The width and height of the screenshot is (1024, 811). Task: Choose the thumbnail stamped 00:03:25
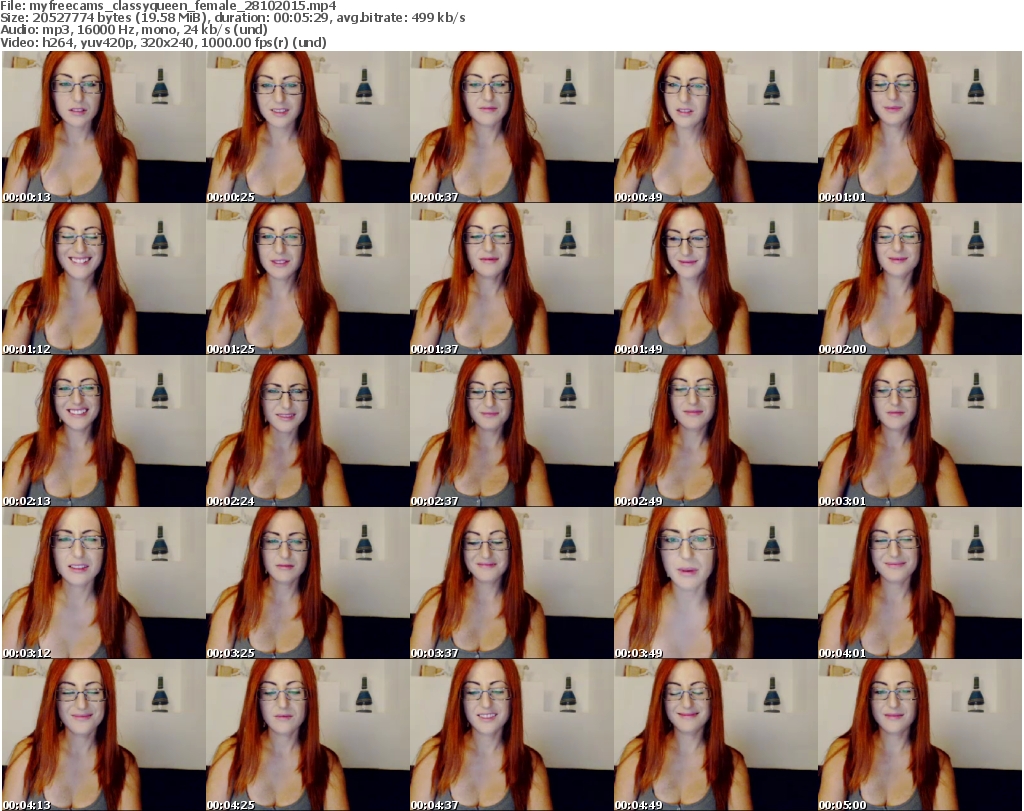click(308, 583)
